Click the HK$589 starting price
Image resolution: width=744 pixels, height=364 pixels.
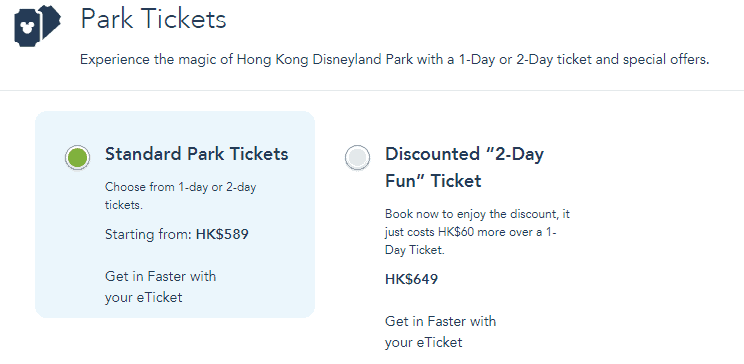pos(222,234)
